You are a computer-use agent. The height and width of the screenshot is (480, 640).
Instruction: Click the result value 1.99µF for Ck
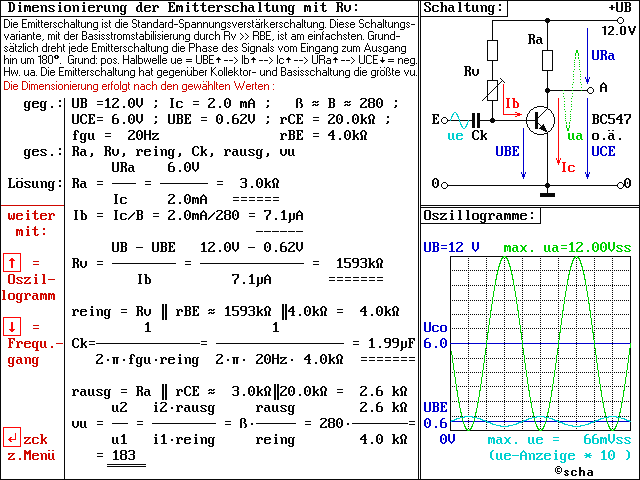[391, 343]
